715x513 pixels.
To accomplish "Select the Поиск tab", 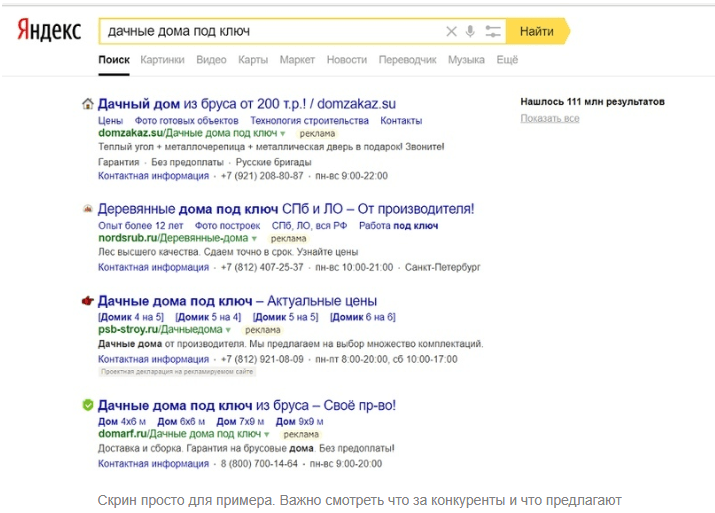I will [114, 60].
